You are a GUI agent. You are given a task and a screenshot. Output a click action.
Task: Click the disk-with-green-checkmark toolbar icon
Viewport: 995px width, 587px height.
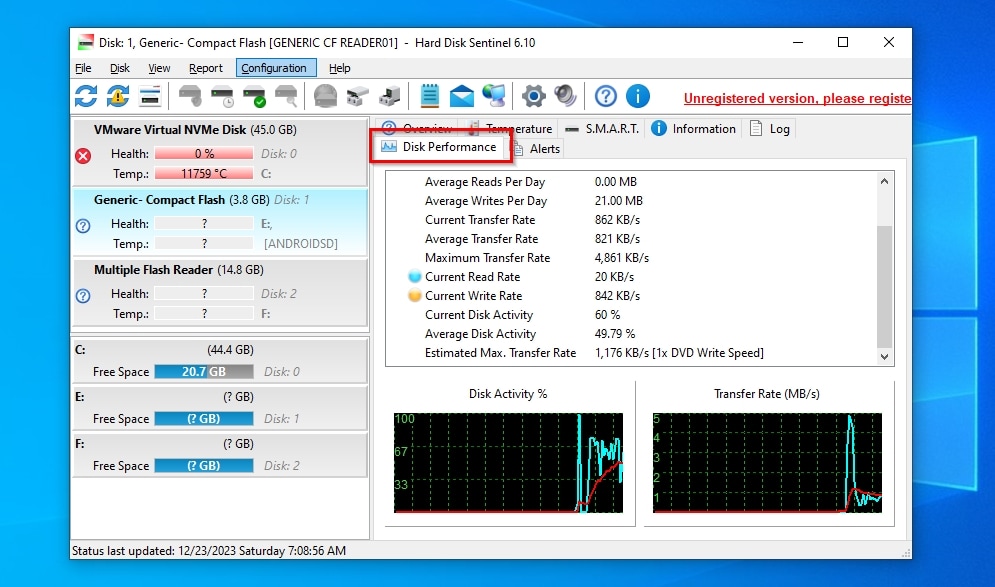(254, 96)
